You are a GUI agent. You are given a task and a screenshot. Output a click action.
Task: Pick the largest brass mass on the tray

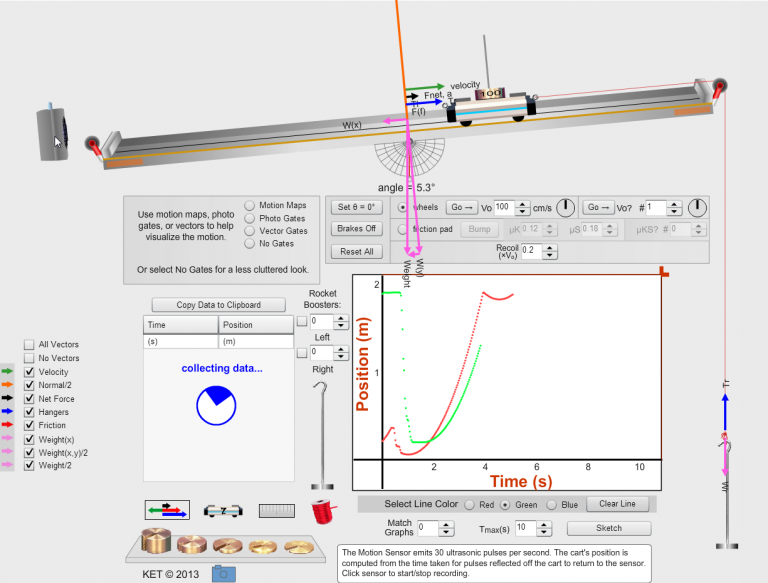point(156,541)
